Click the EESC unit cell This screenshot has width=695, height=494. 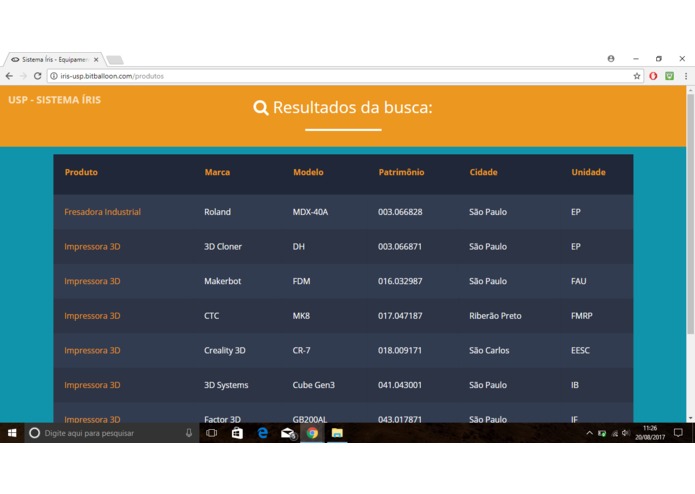(580, 350)
